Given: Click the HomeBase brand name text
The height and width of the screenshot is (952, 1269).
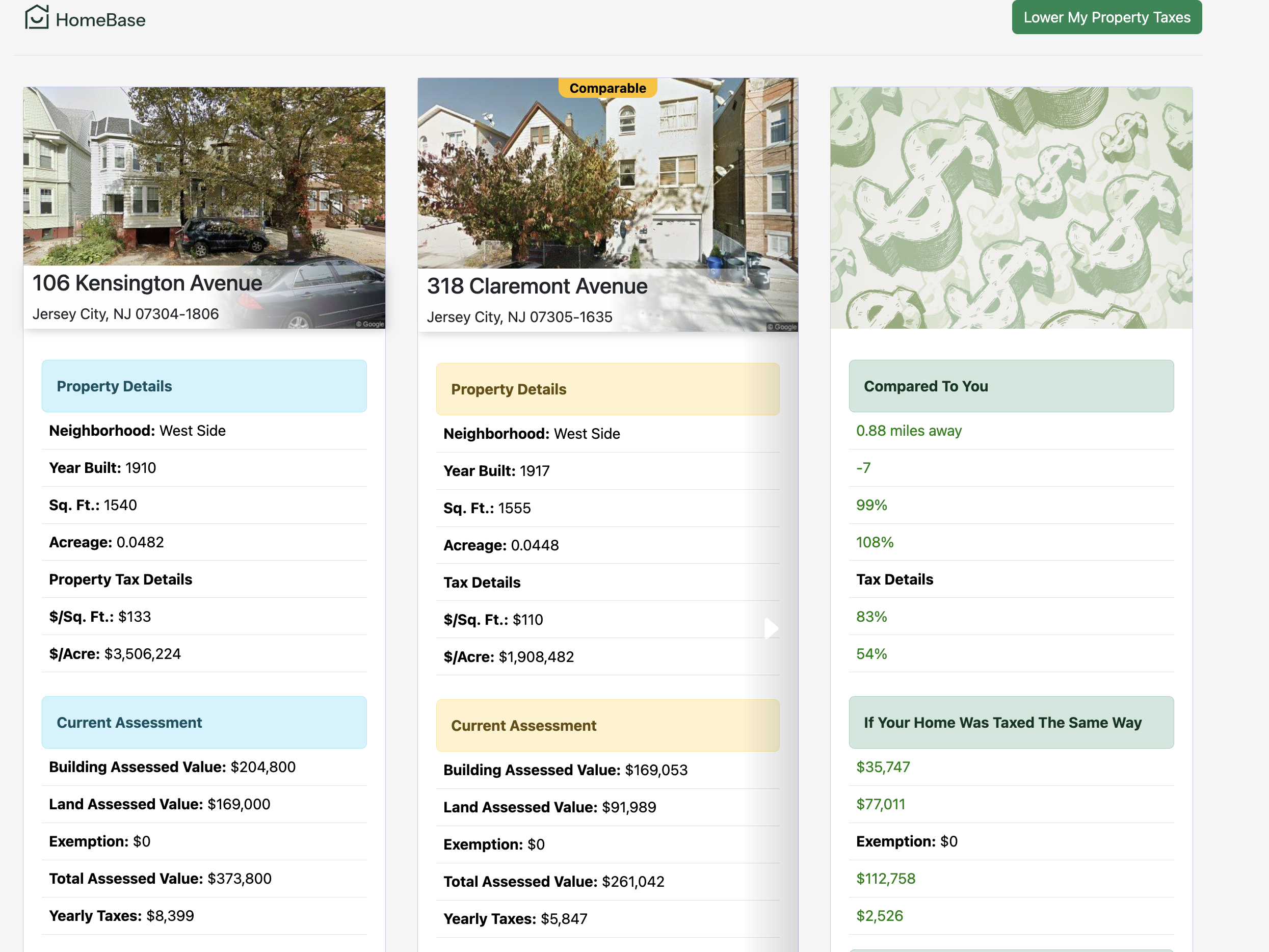Looking at the screenshot, I should click(100, 20).
